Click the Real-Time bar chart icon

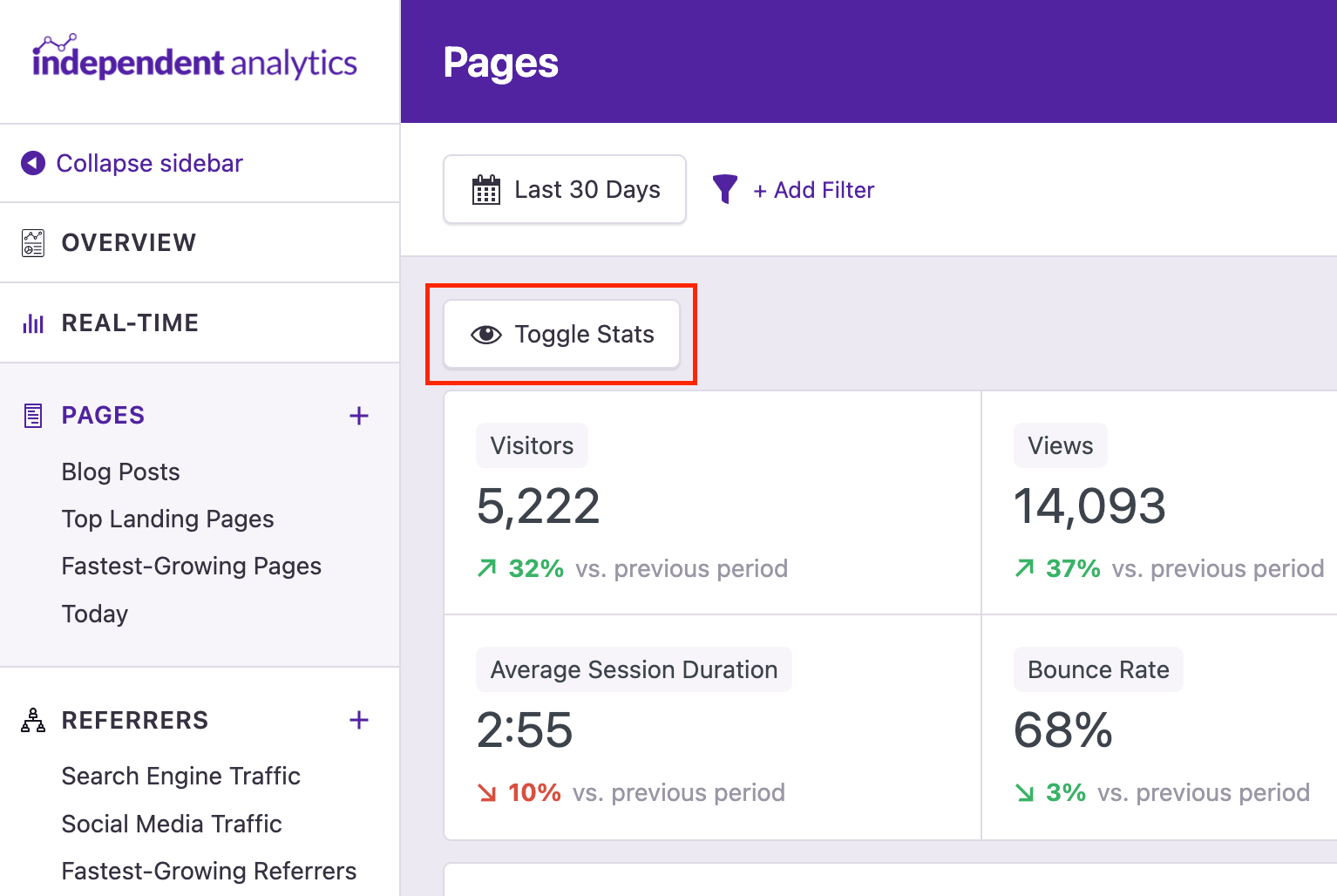pos(32,322)
